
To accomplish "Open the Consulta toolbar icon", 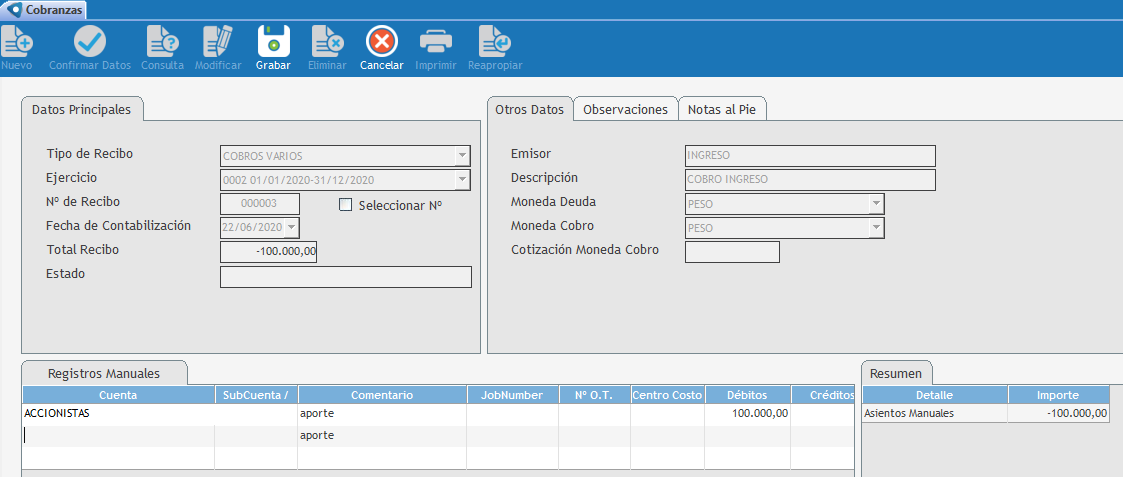I will coord(162,41).
